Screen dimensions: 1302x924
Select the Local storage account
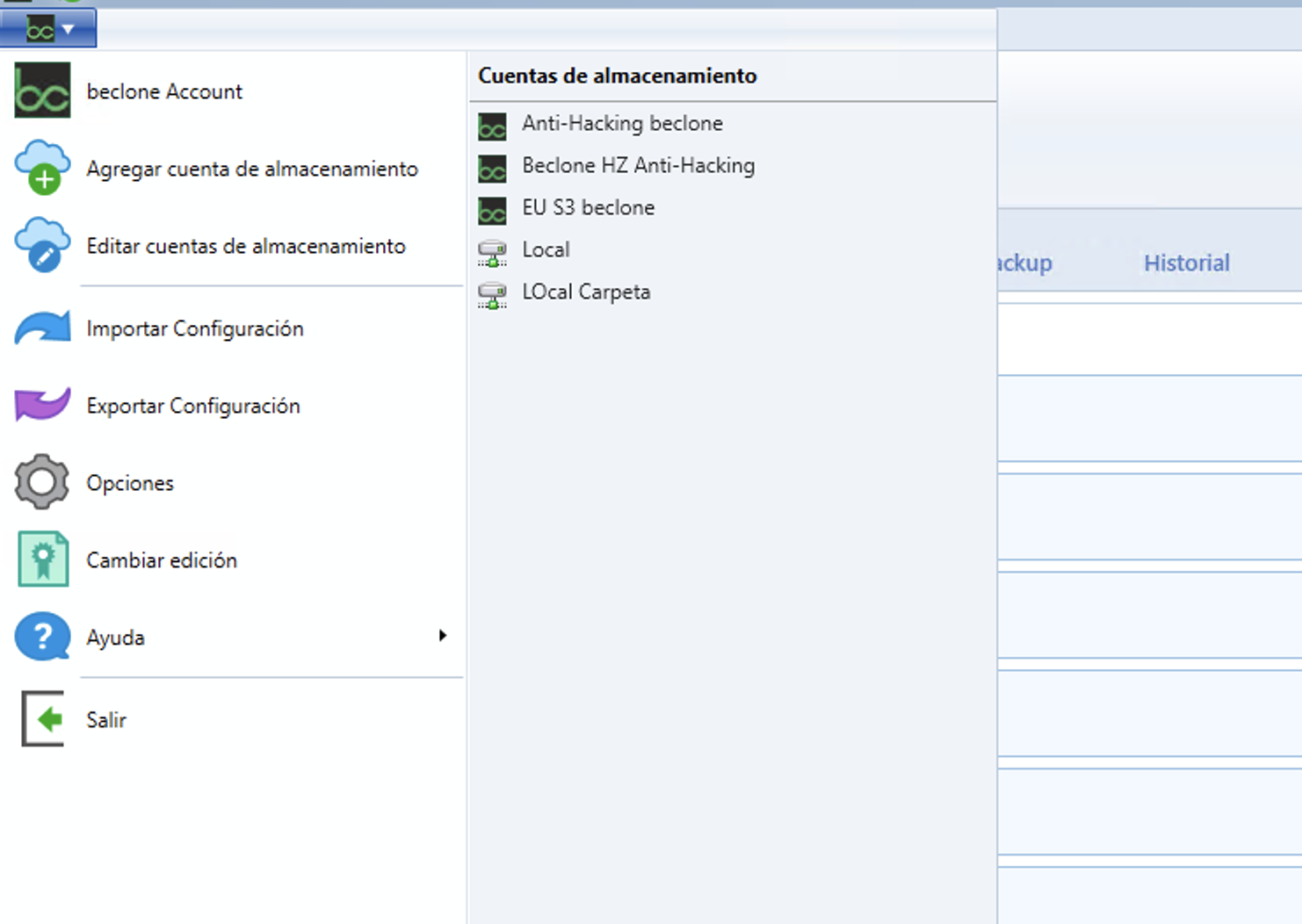pos(546,249)
